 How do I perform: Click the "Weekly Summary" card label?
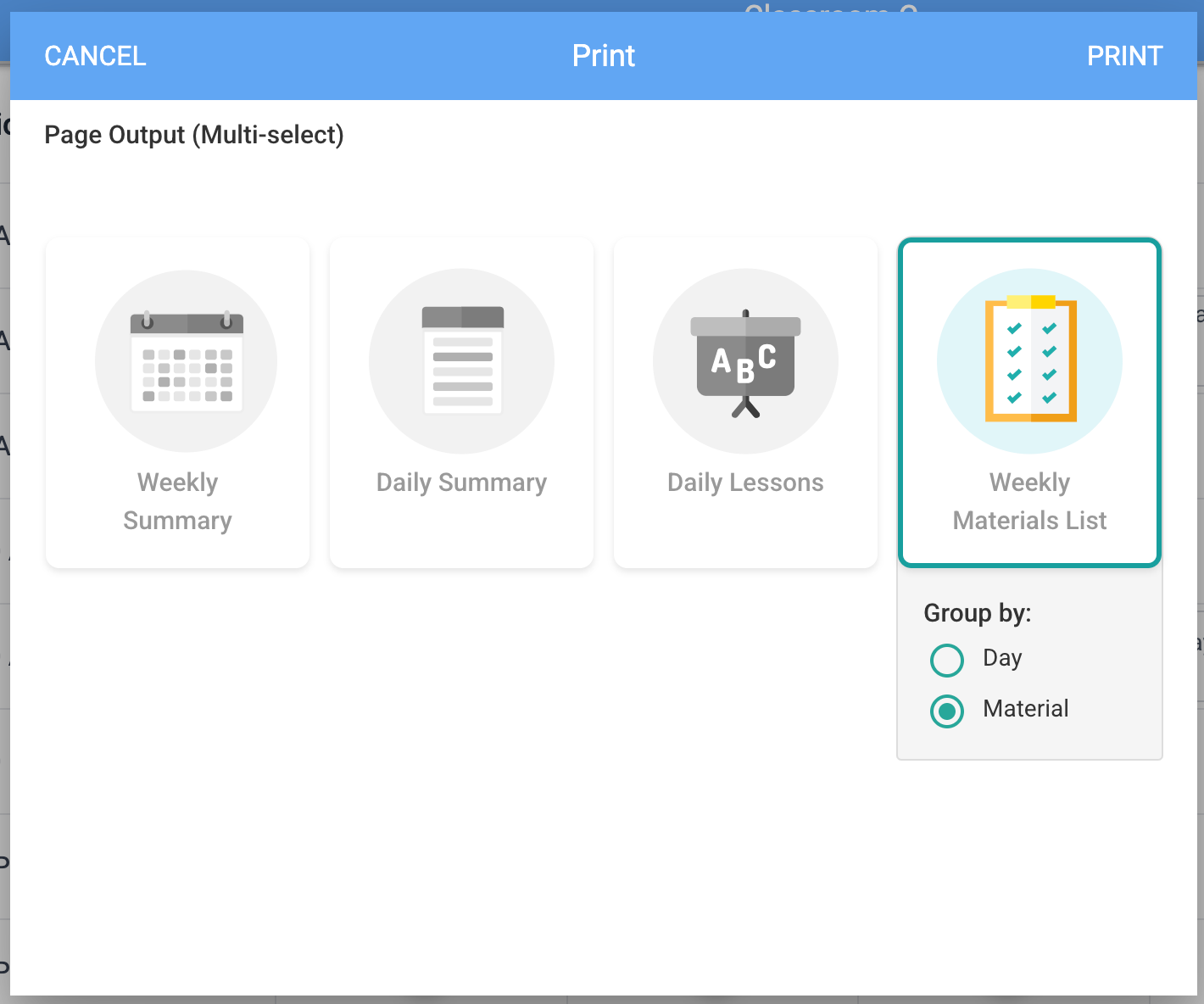[x=177, y=501]
